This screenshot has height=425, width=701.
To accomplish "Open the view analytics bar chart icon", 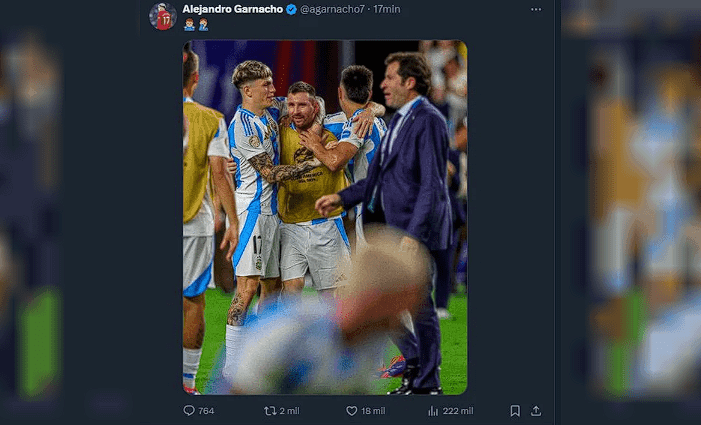I will pos(433,410).
